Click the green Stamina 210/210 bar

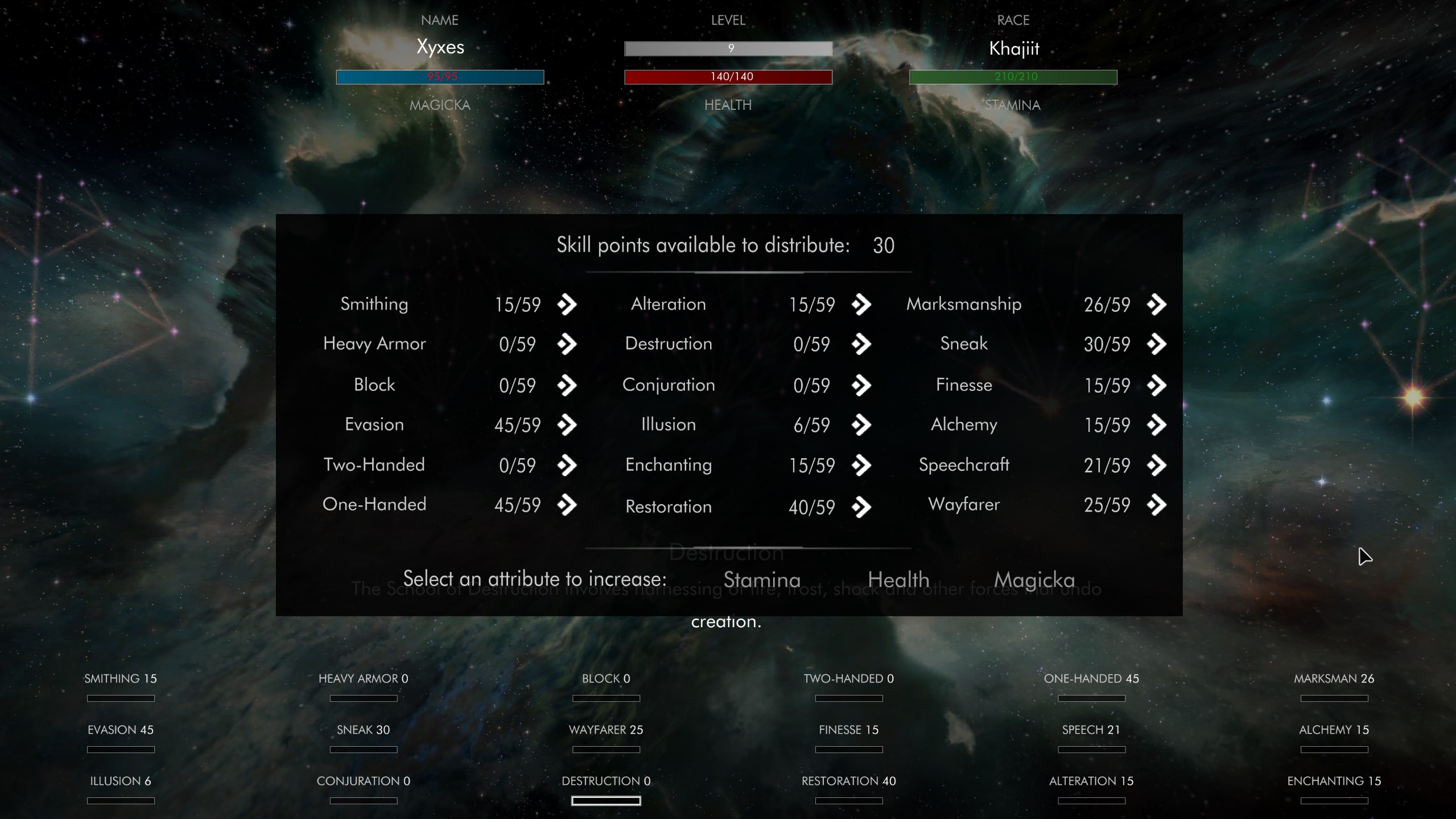pos(1013,77)
